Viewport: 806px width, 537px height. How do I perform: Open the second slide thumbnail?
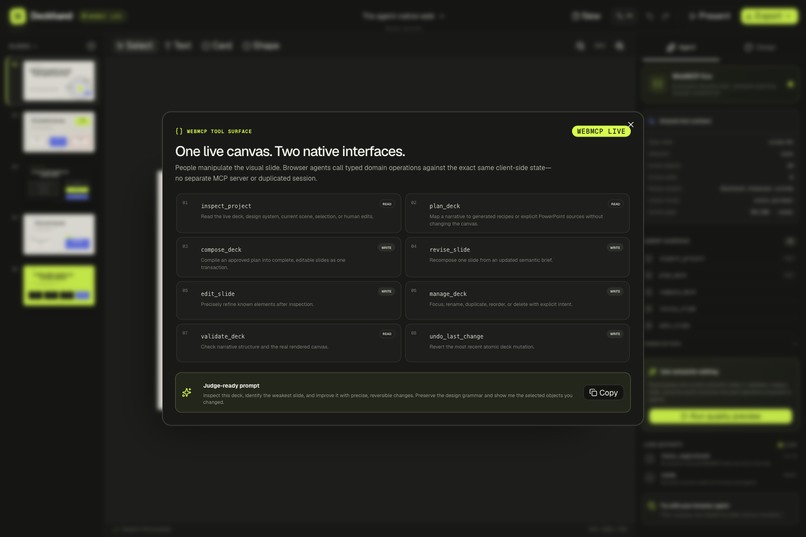click(x=59, y=132)
